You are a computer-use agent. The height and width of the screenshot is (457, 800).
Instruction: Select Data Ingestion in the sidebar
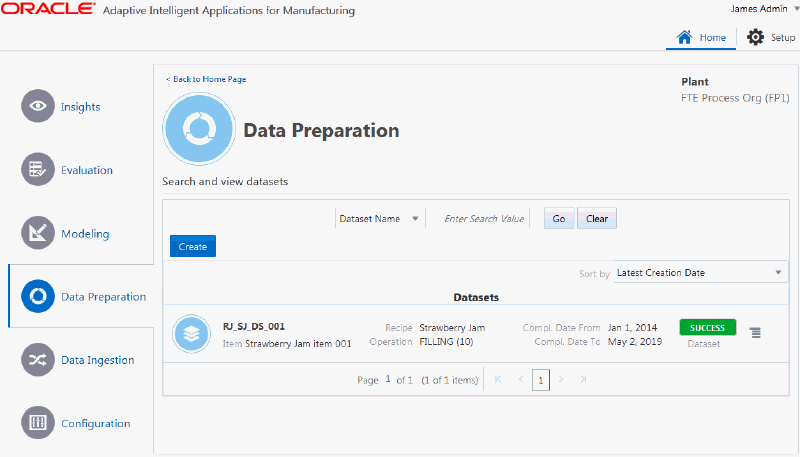[x=97, y=360]
